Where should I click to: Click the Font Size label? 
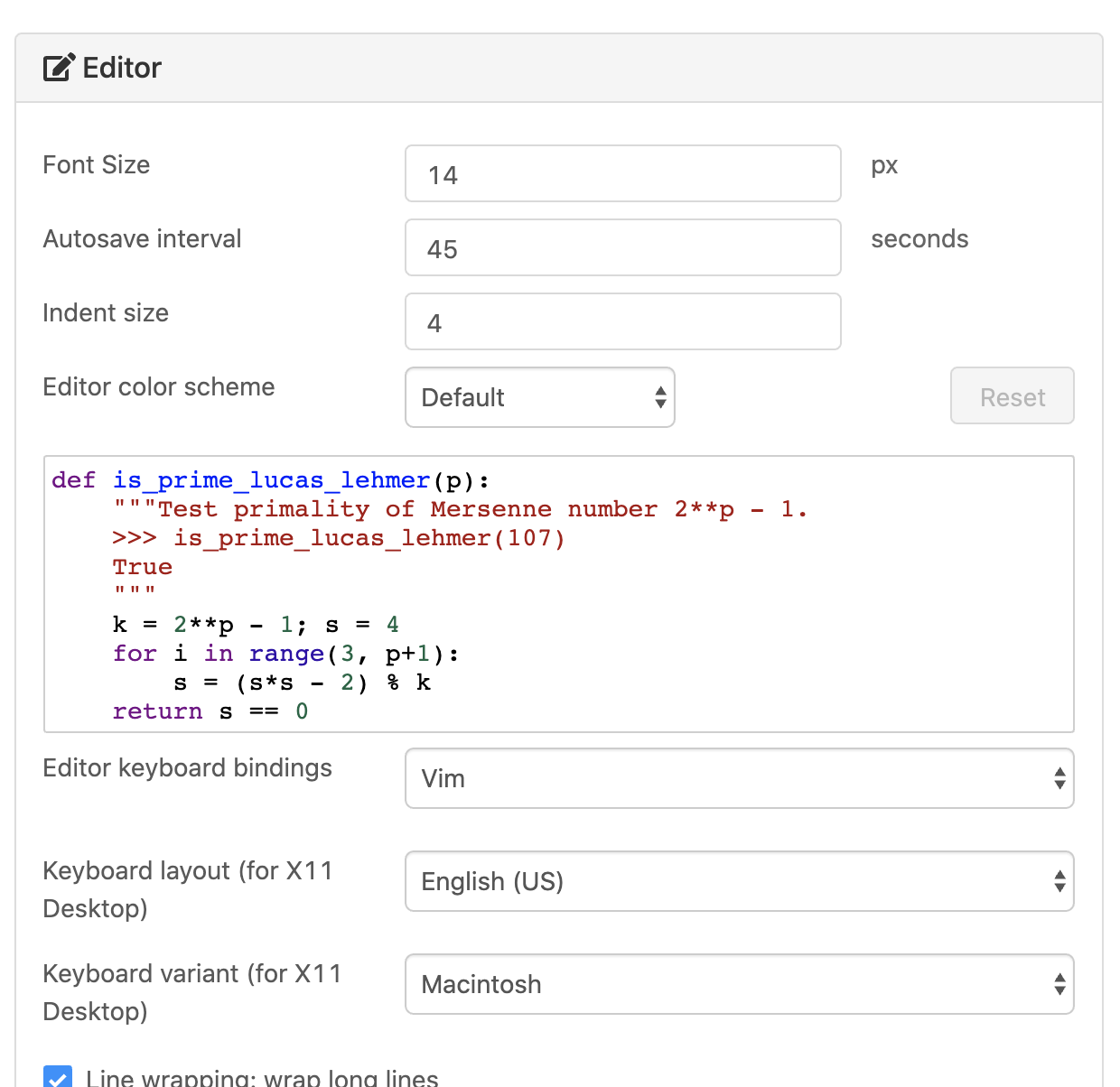(x=97, y=165)
